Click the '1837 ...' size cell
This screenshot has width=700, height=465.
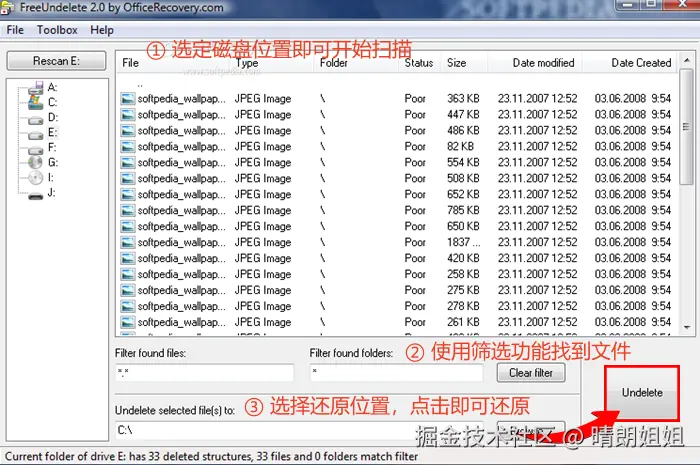(464, 242)
